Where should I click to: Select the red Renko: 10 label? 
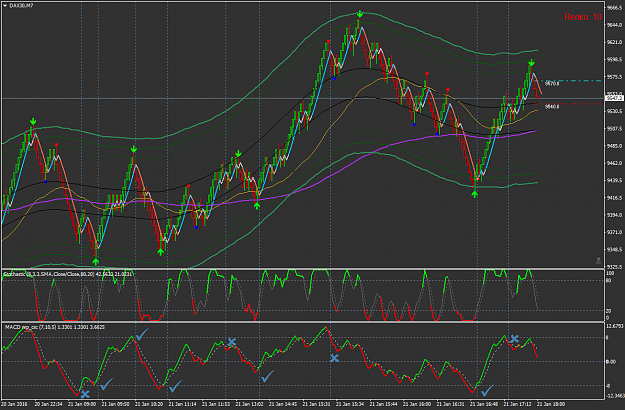[583, 17]
